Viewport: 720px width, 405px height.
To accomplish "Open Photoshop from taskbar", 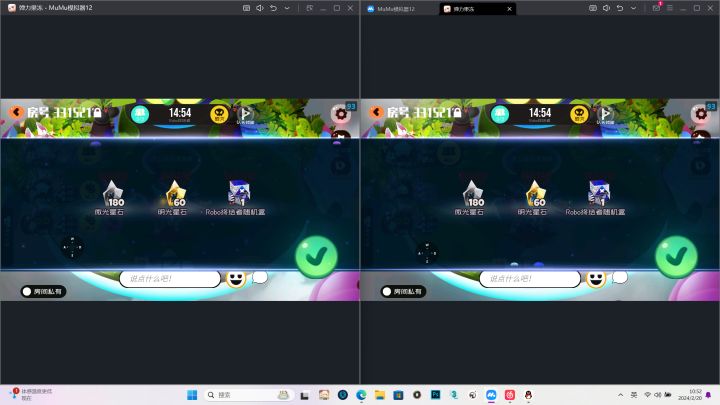I will (x=435, y=395).
